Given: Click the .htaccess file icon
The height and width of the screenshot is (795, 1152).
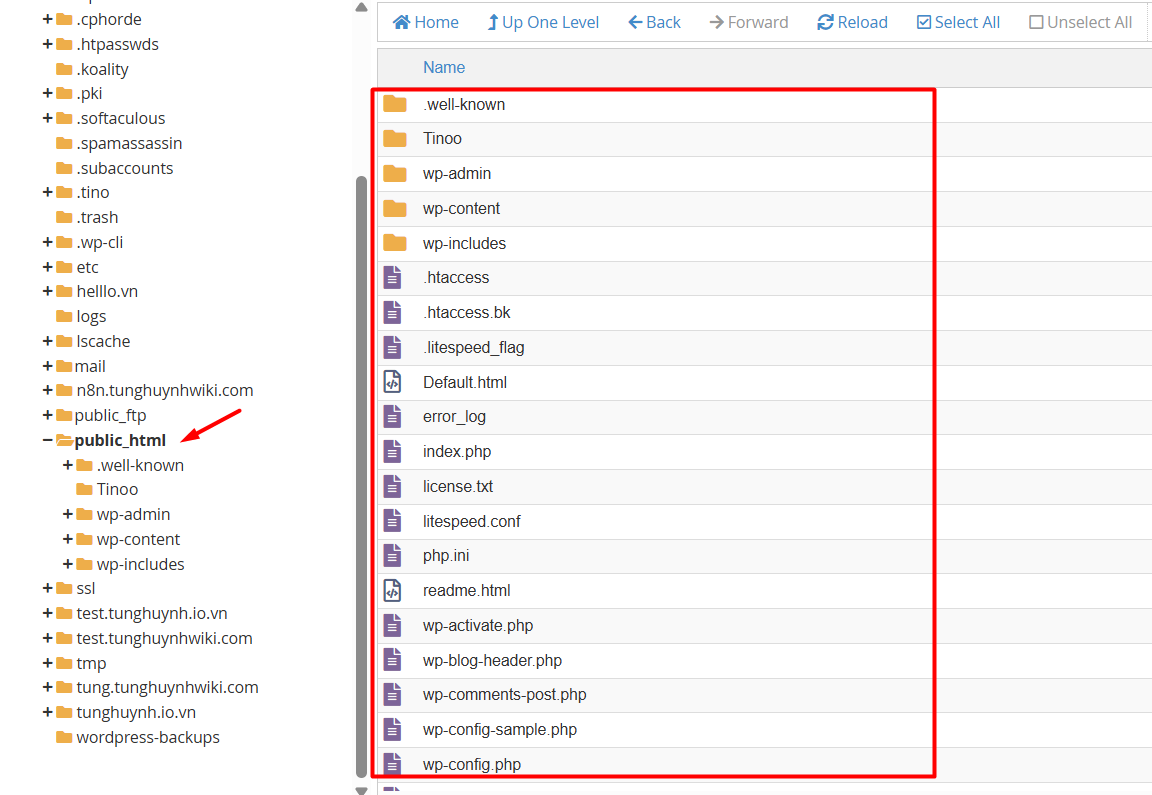Looking at the screenshot, I should (x=393, y=278).
